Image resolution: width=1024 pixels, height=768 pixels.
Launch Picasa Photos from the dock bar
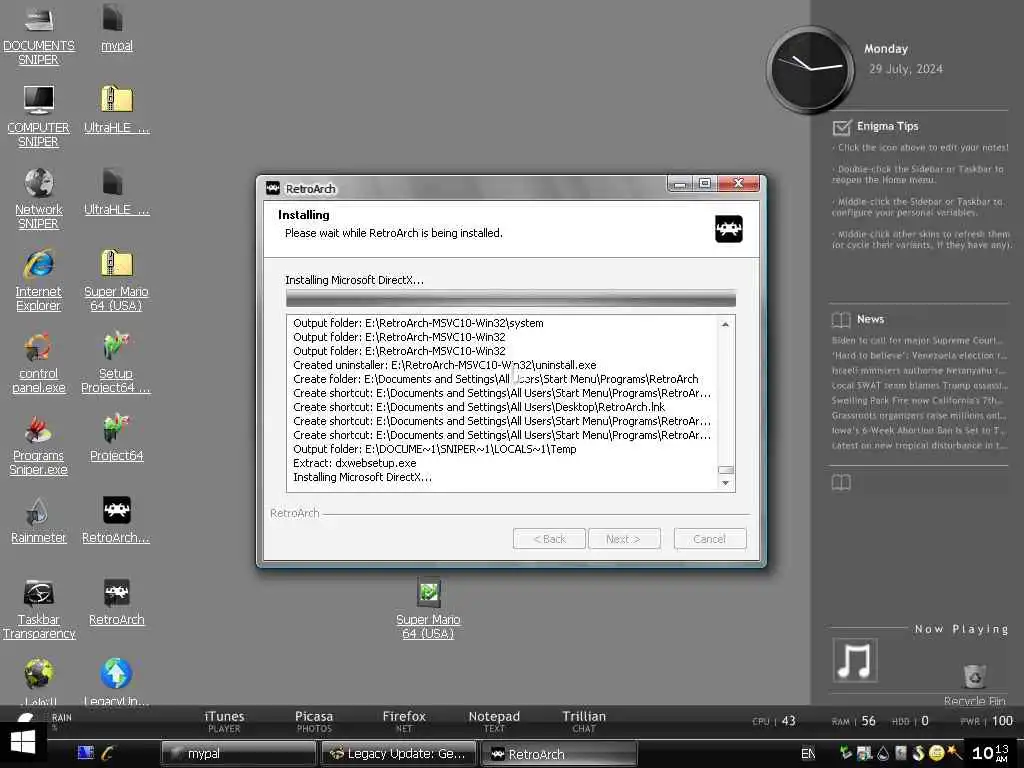314,721
